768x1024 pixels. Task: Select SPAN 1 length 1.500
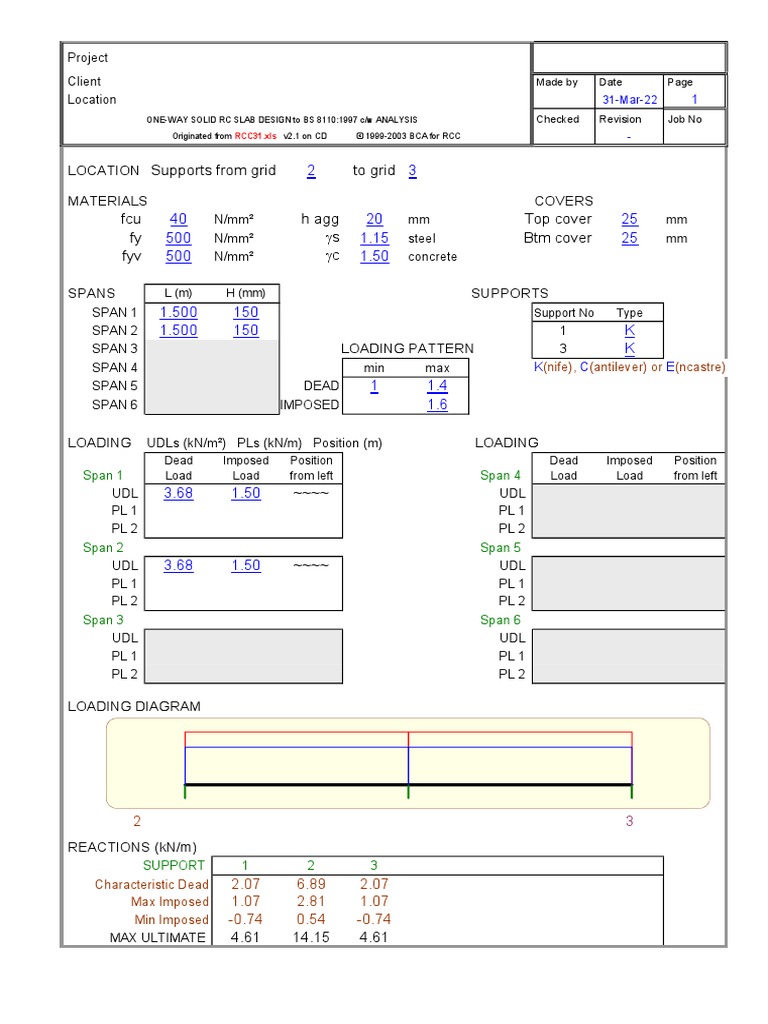pos(178,312)
